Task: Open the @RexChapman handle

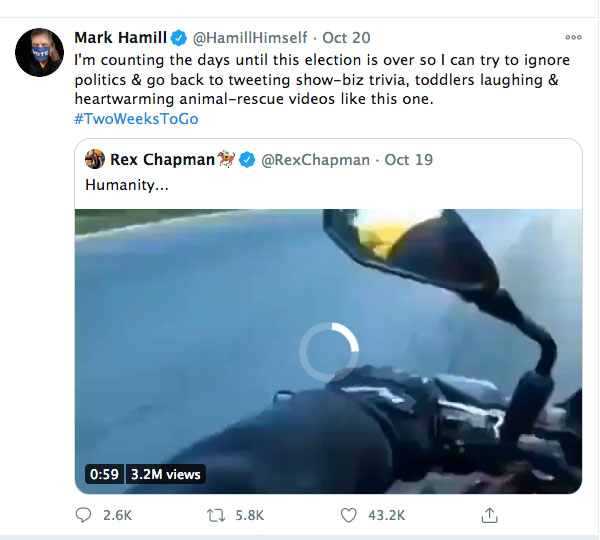Action: point(315,160)
